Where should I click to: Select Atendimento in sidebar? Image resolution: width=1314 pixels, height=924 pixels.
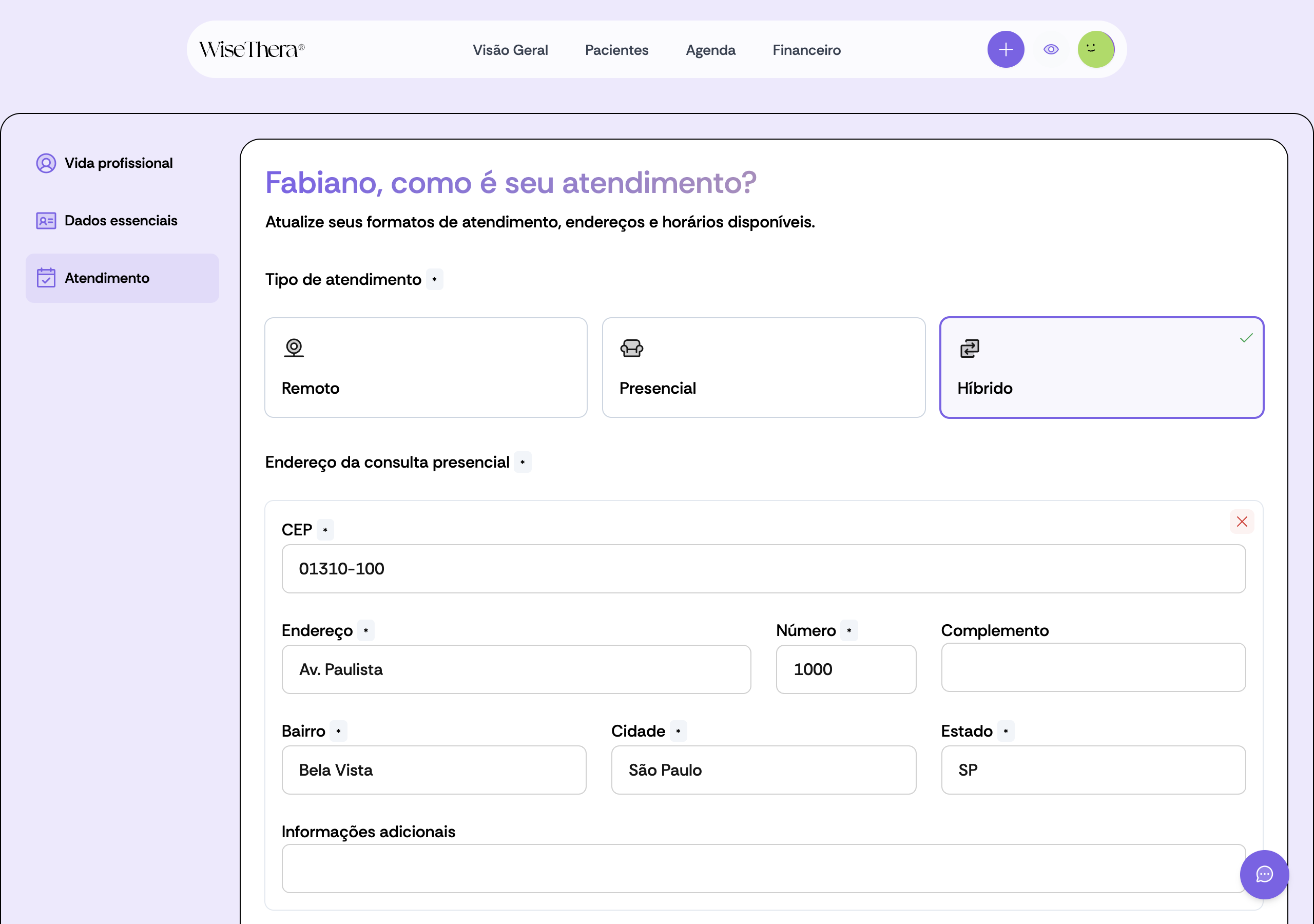[x=122, y=278]
